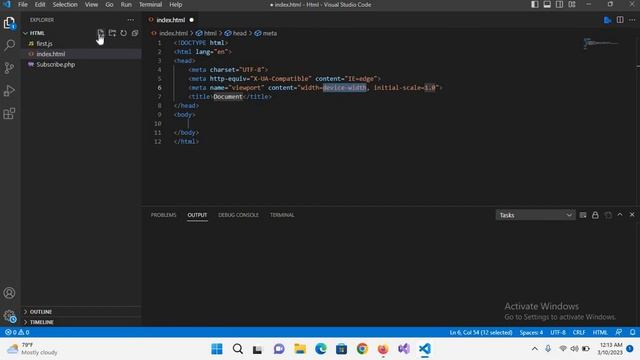Collapse the HTML folder section

[37, 33]
